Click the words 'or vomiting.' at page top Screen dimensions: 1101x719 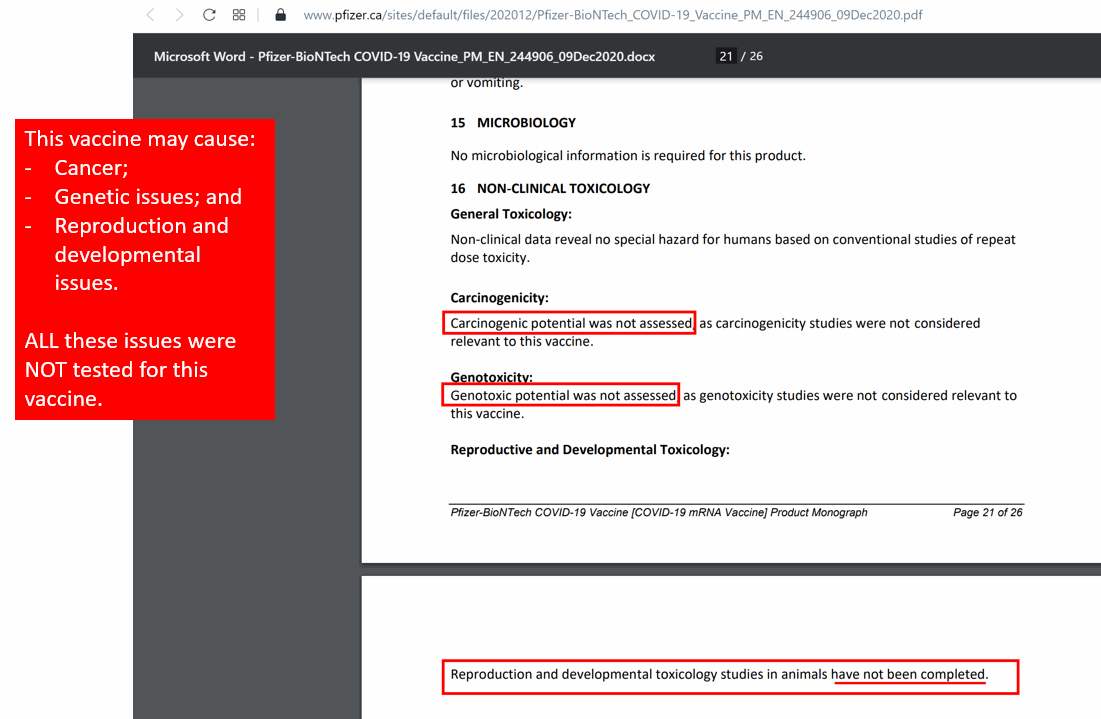click(487, 83)
